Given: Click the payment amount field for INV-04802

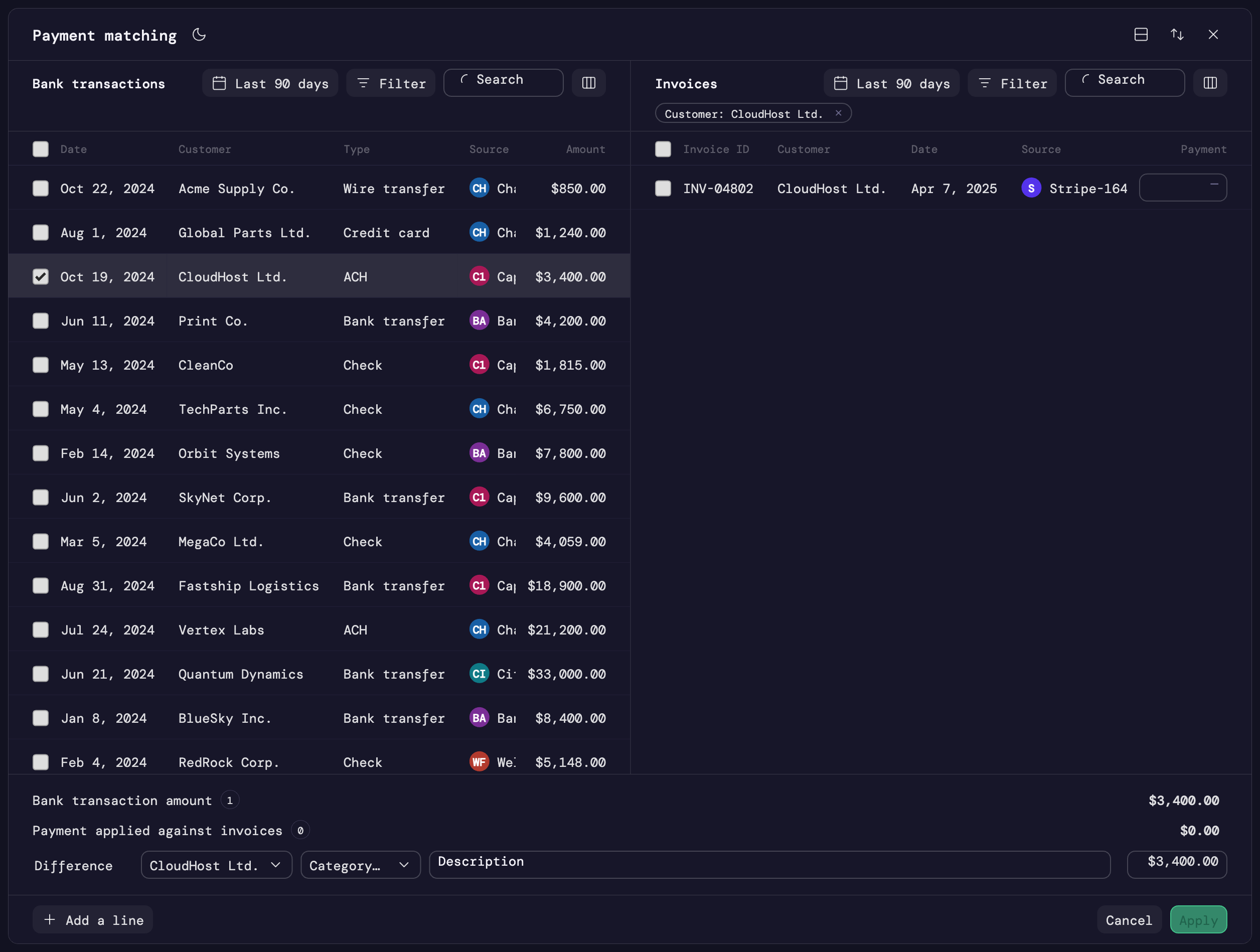Looking at the screenshot, I should tap(1183, 188).
